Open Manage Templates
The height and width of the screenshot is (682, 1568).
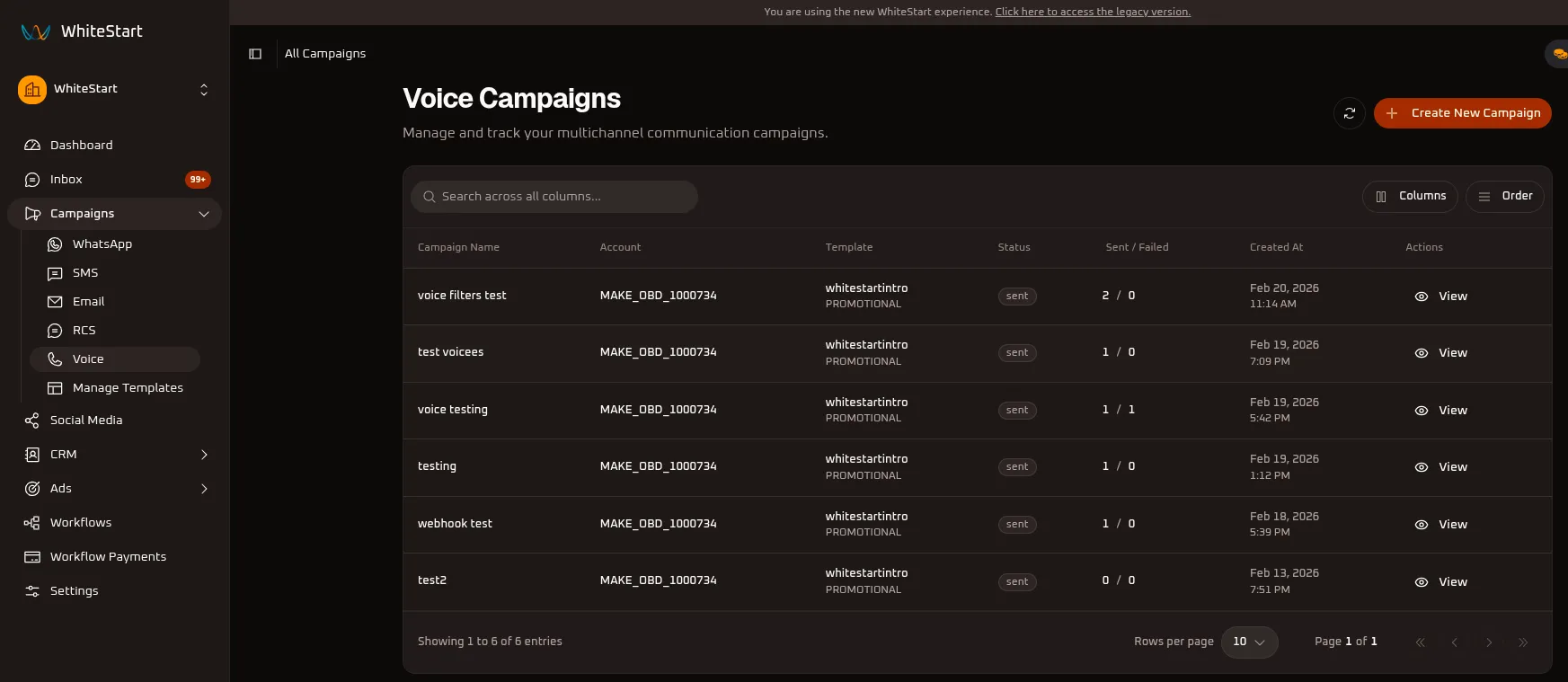tap(115, 387)
